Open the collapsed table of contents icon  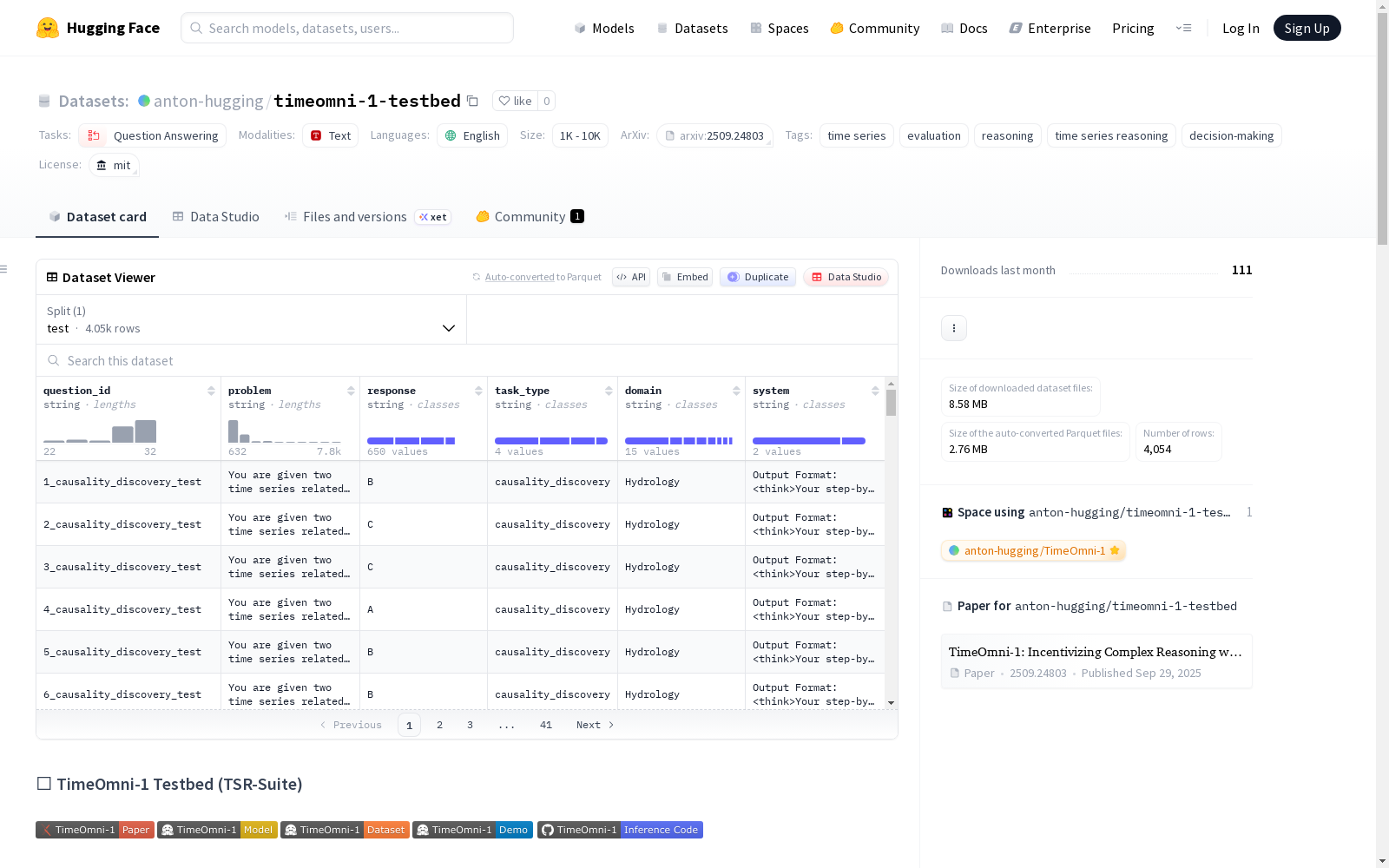(x=4, y=269)
